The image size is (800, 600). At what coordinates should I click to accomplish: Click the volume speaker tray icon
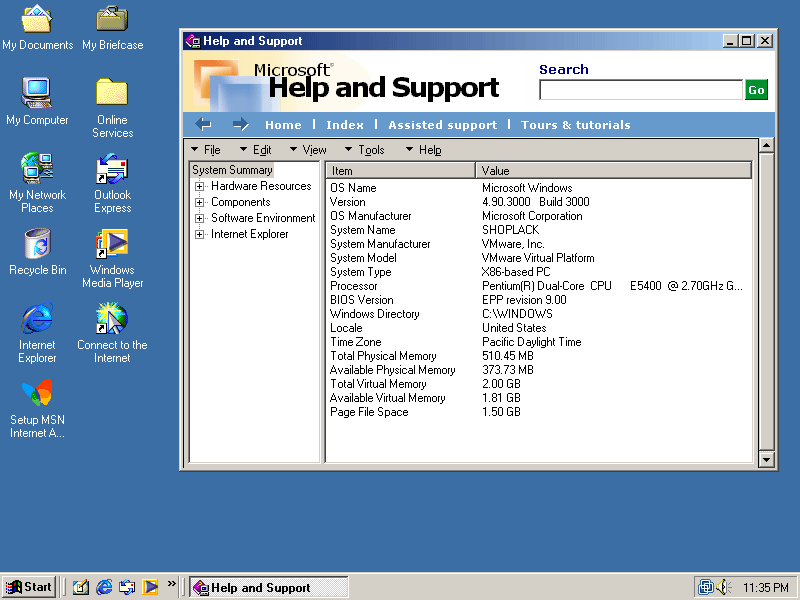point(723,587)
